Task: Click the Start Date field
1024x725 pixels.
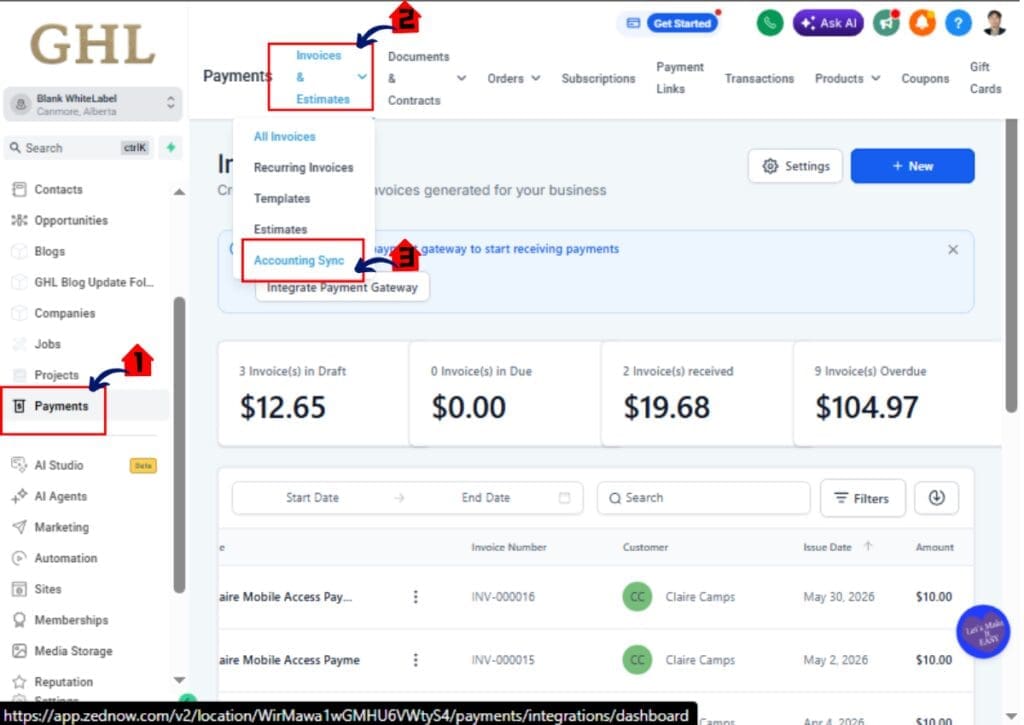Action: pyautogui.click(x=312, y=498)
